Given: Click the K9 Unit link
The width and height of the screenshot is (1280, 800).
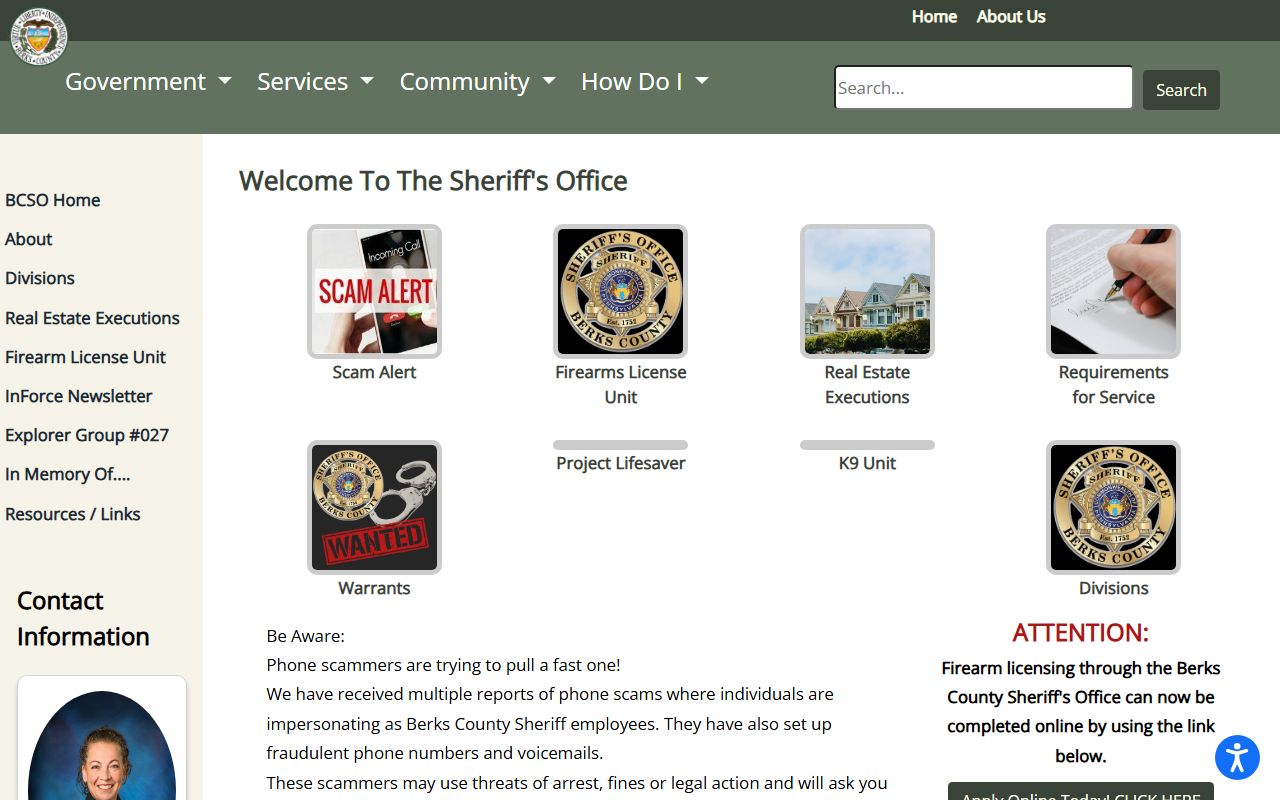Looking at the screenshot, I should pyautogui.click(x=867, y=463).
